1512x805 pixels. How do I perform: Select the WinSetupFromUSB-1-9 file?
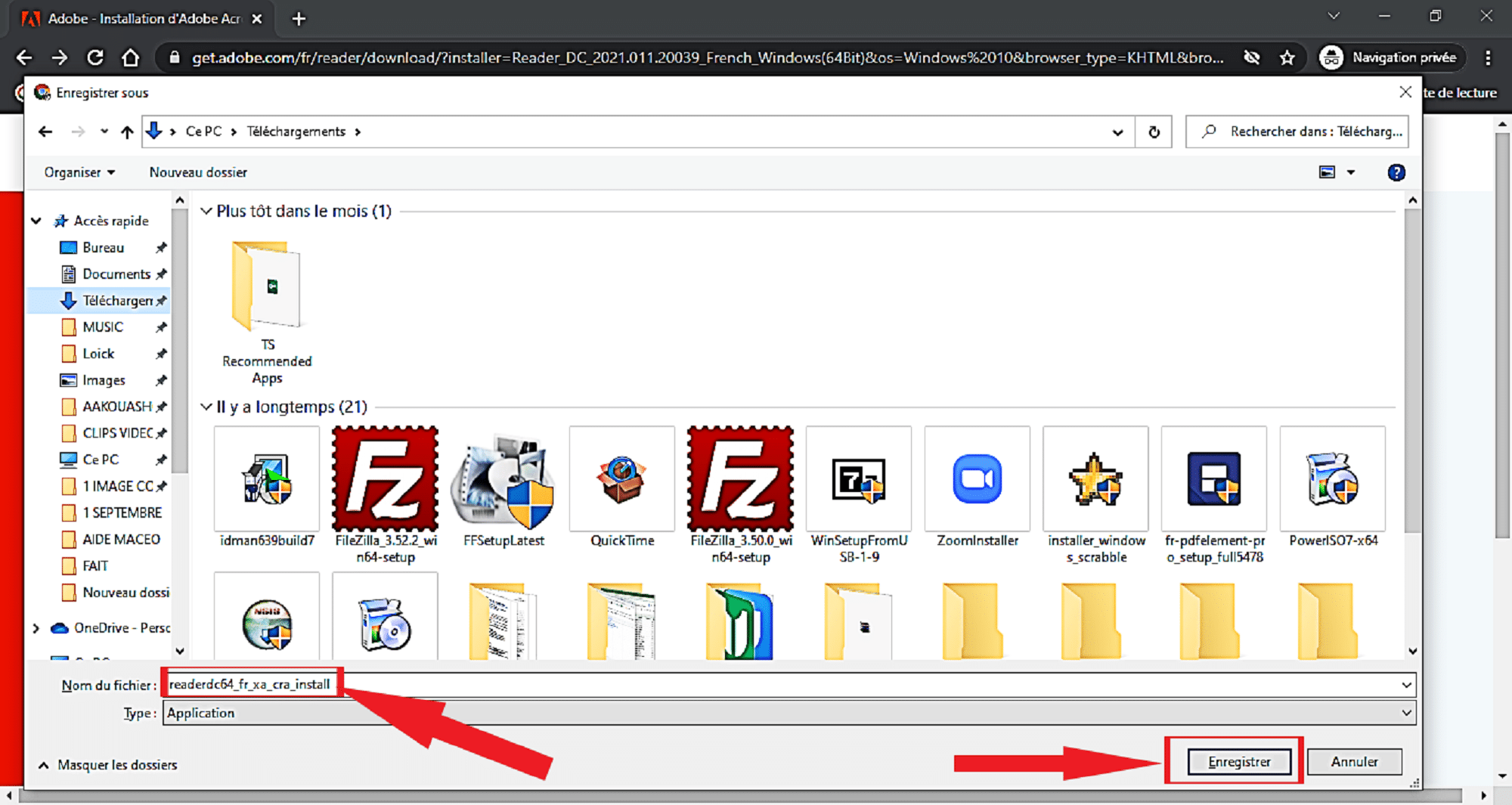[x=859, y=495]
